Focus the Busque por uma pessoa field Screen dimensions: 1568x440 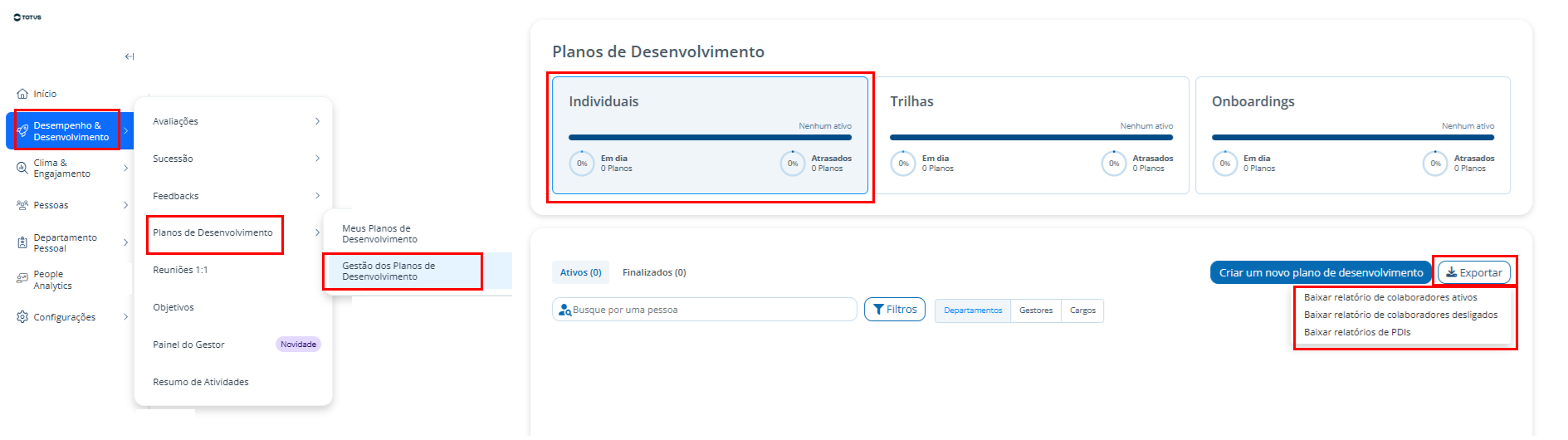click(x=704, y=310)
